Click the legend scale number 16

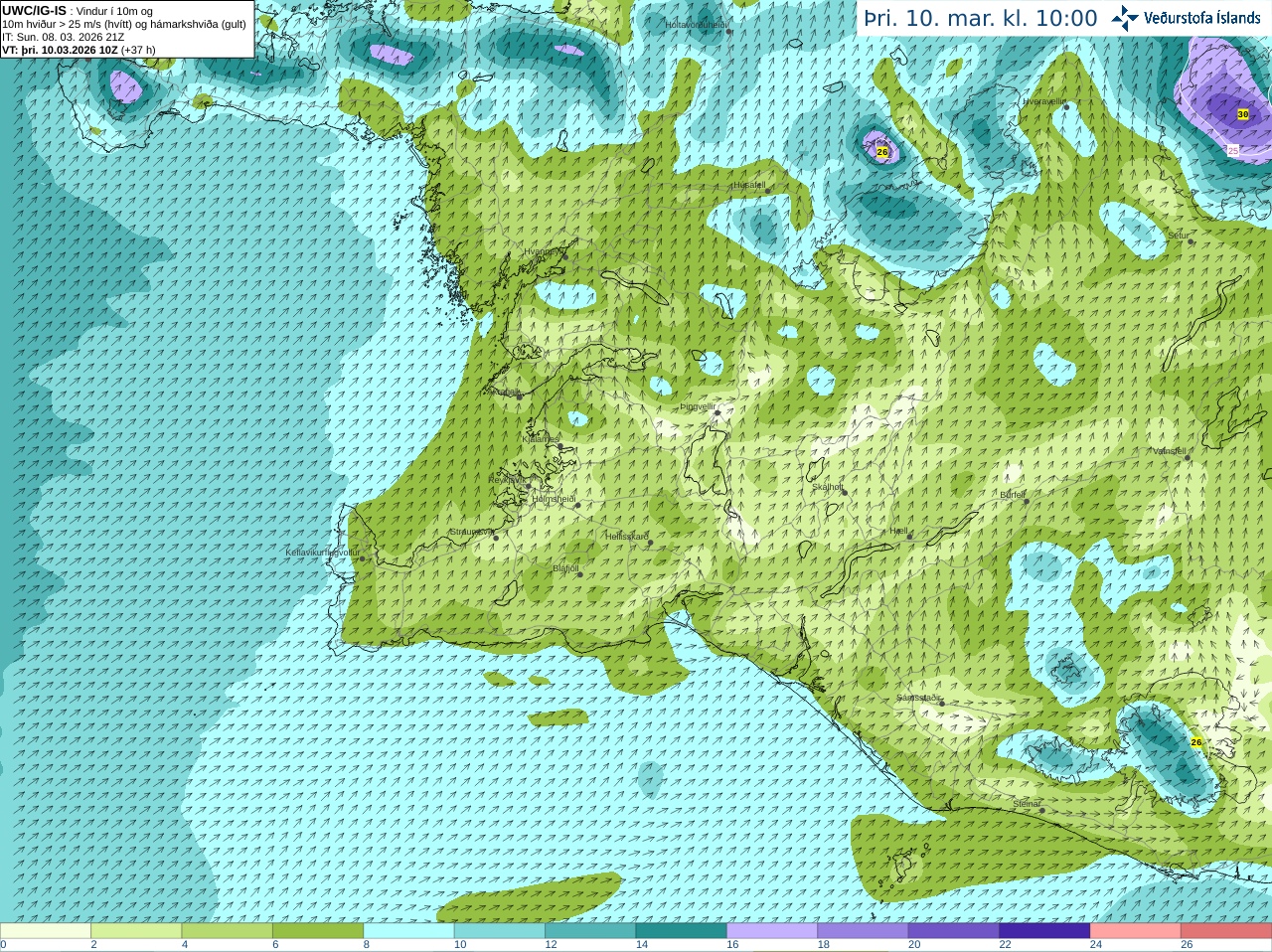tap(732, 945)
